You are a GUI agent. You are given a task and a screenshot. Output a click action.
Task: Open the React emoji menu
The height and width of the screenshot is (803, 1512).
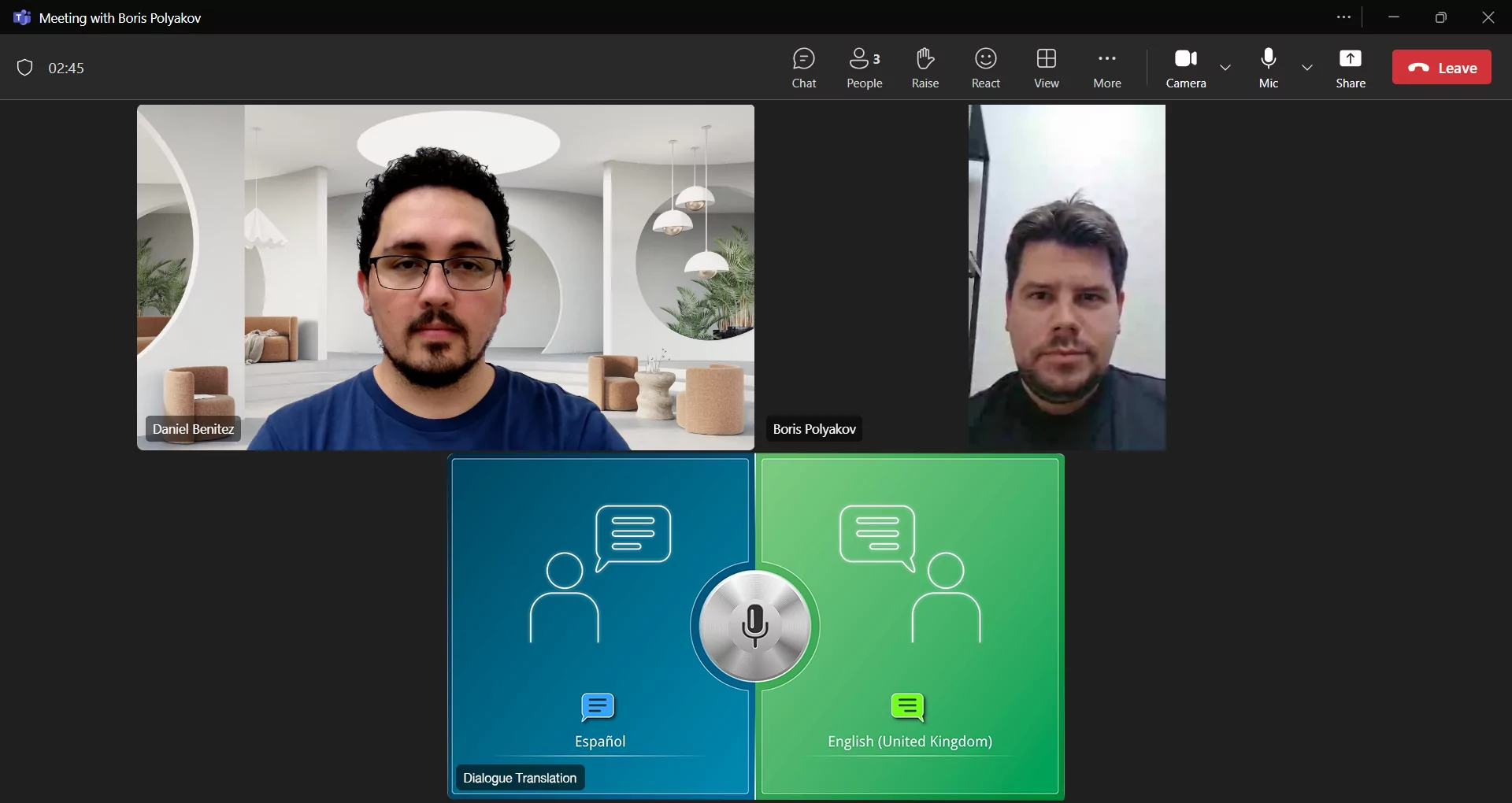point(985,68)
